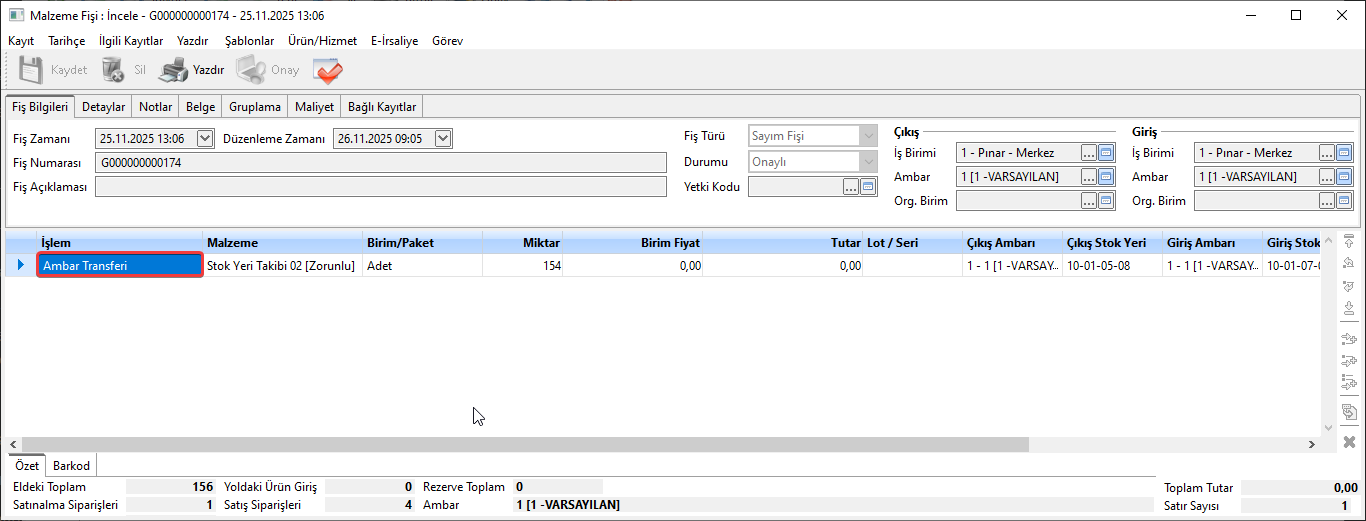This screenshot has height=521, width=1366.
Task: Switch to the Barkod tab
Action: click(x=71, y=466)
